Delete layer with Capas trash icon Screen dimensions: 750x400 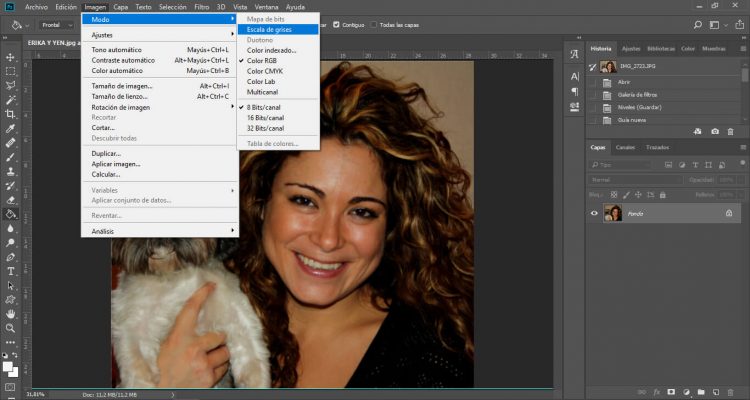[730, 392]
